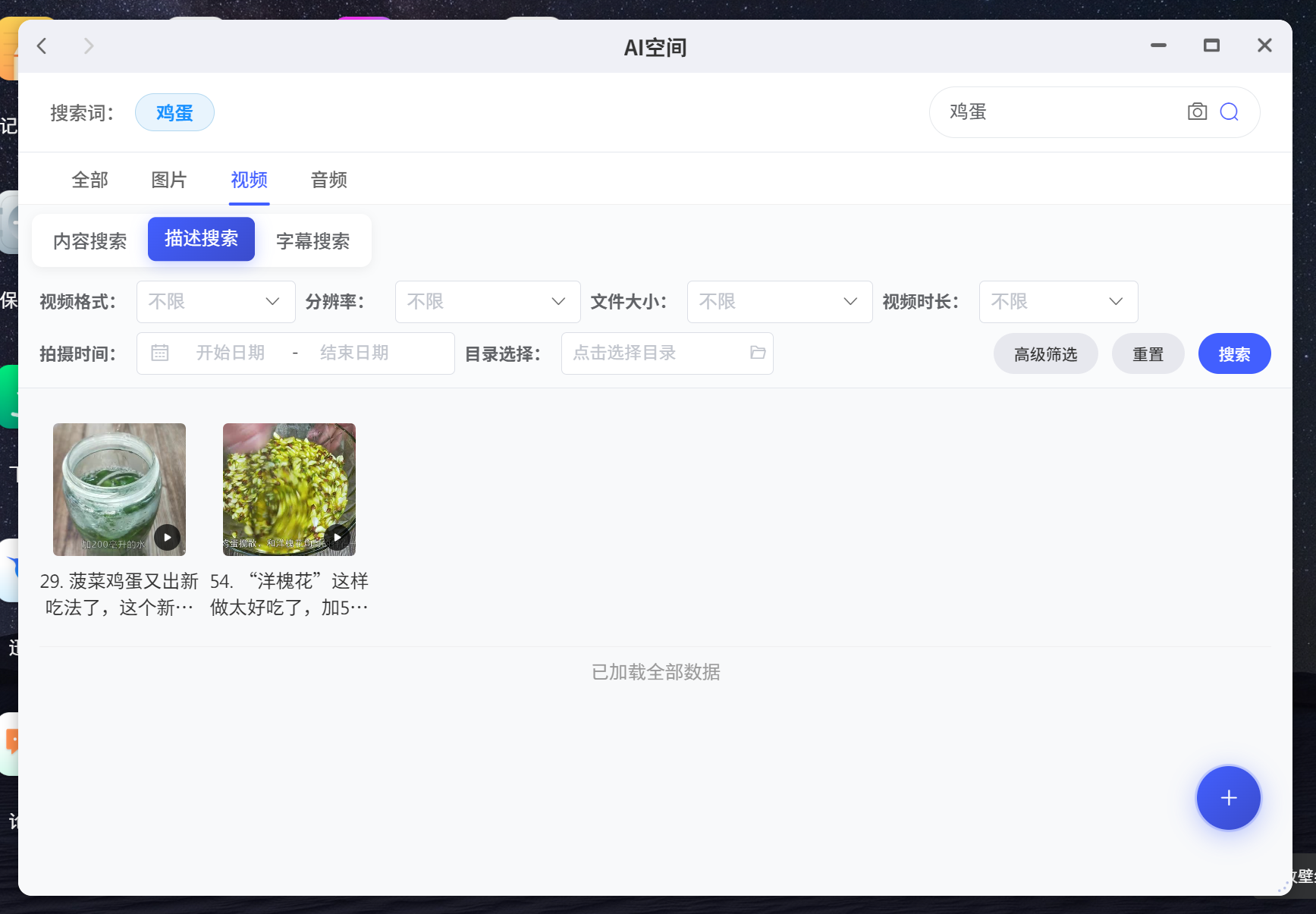Image resolution: width=1316 pixels, height=914 pixels.
Task: Set the 开始日期 field
Action: (x=231, y=353)
